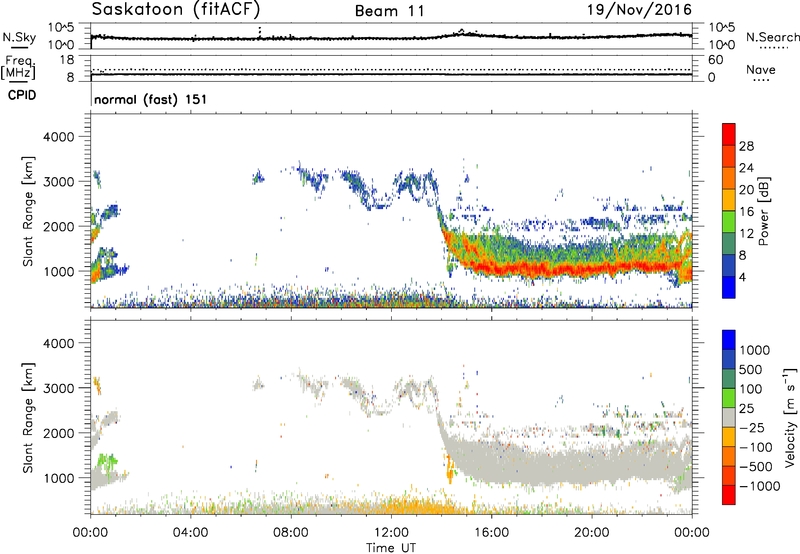Select the "Nave" legend label
800x554 pixels.
tap(761, 70)
